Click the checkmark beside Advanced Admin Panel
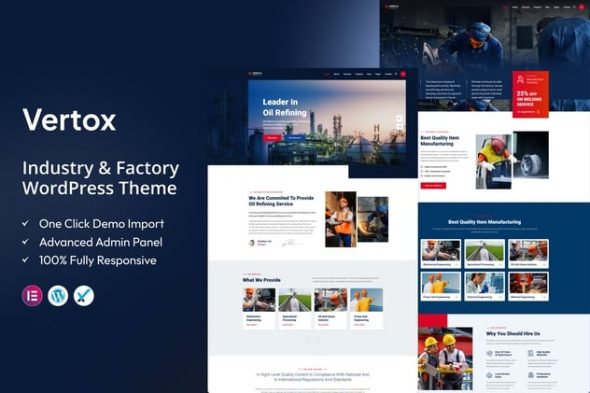 [25, 242]
